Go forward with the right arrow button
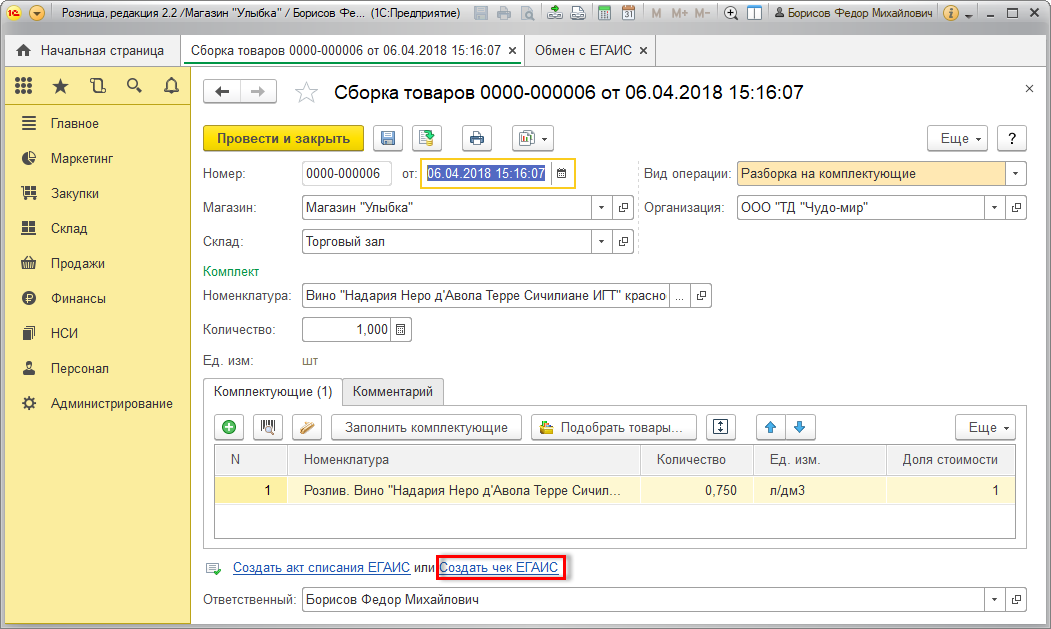The width and height of the screenshot is (1051, 629). (258, 91)
